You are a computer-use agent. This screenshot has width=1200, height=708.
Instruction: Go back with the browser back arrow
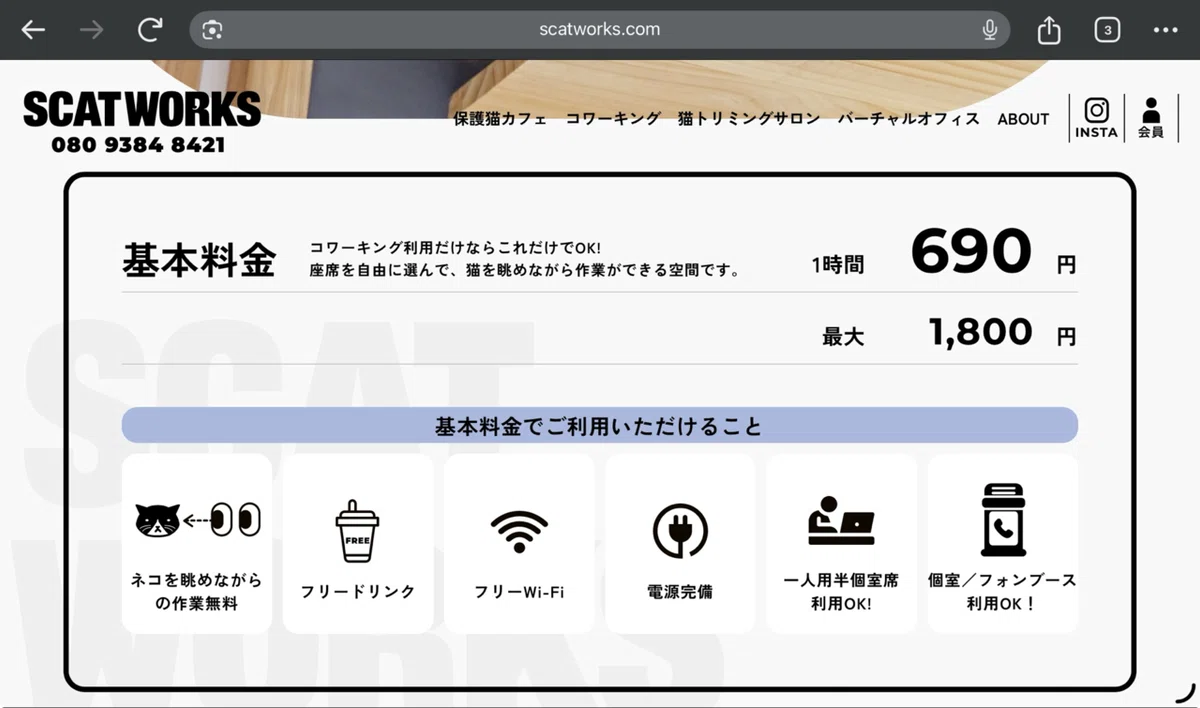[x=33, y=30]
